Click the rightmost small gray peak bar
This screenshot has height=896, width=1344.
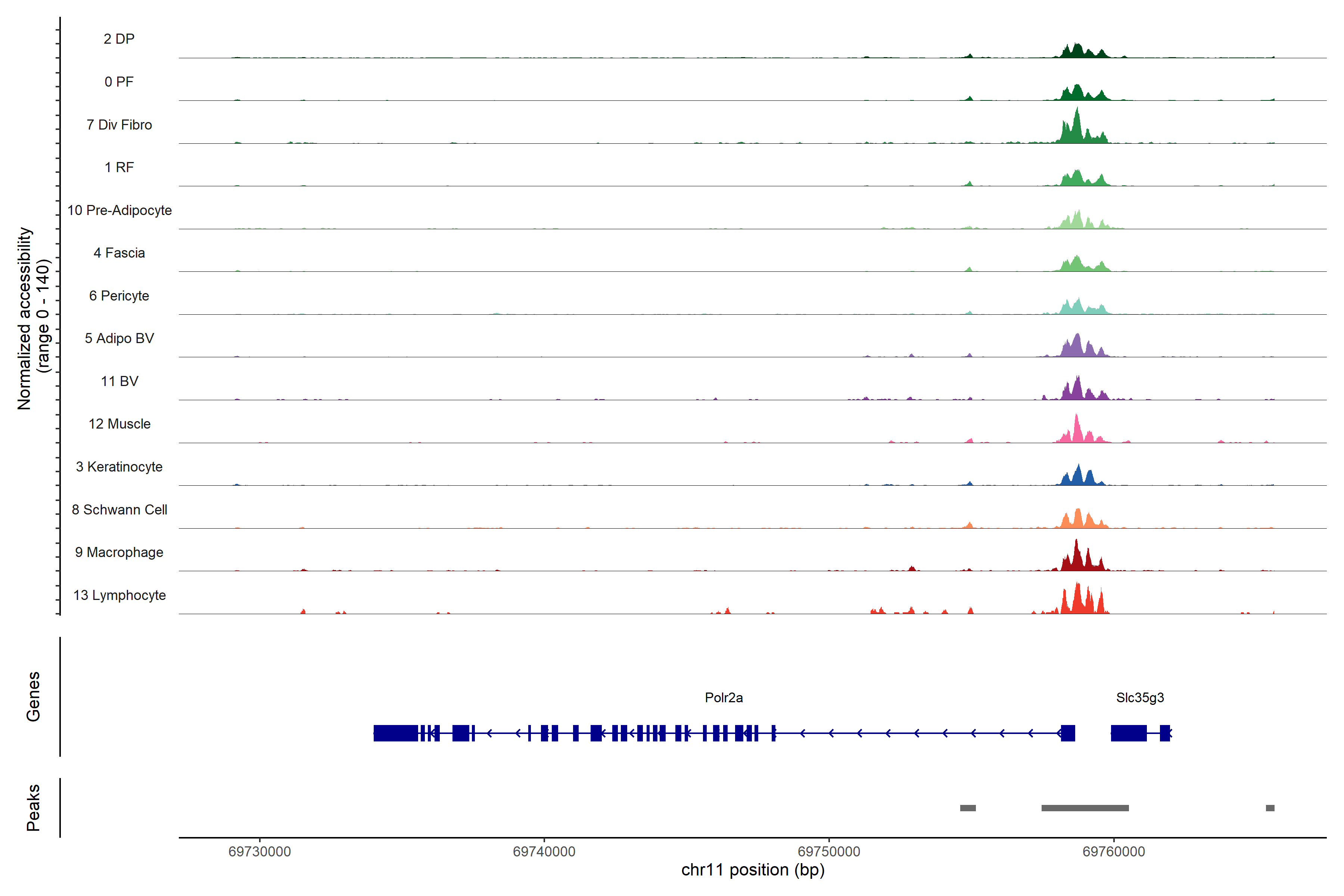[x=1270, y=808]
